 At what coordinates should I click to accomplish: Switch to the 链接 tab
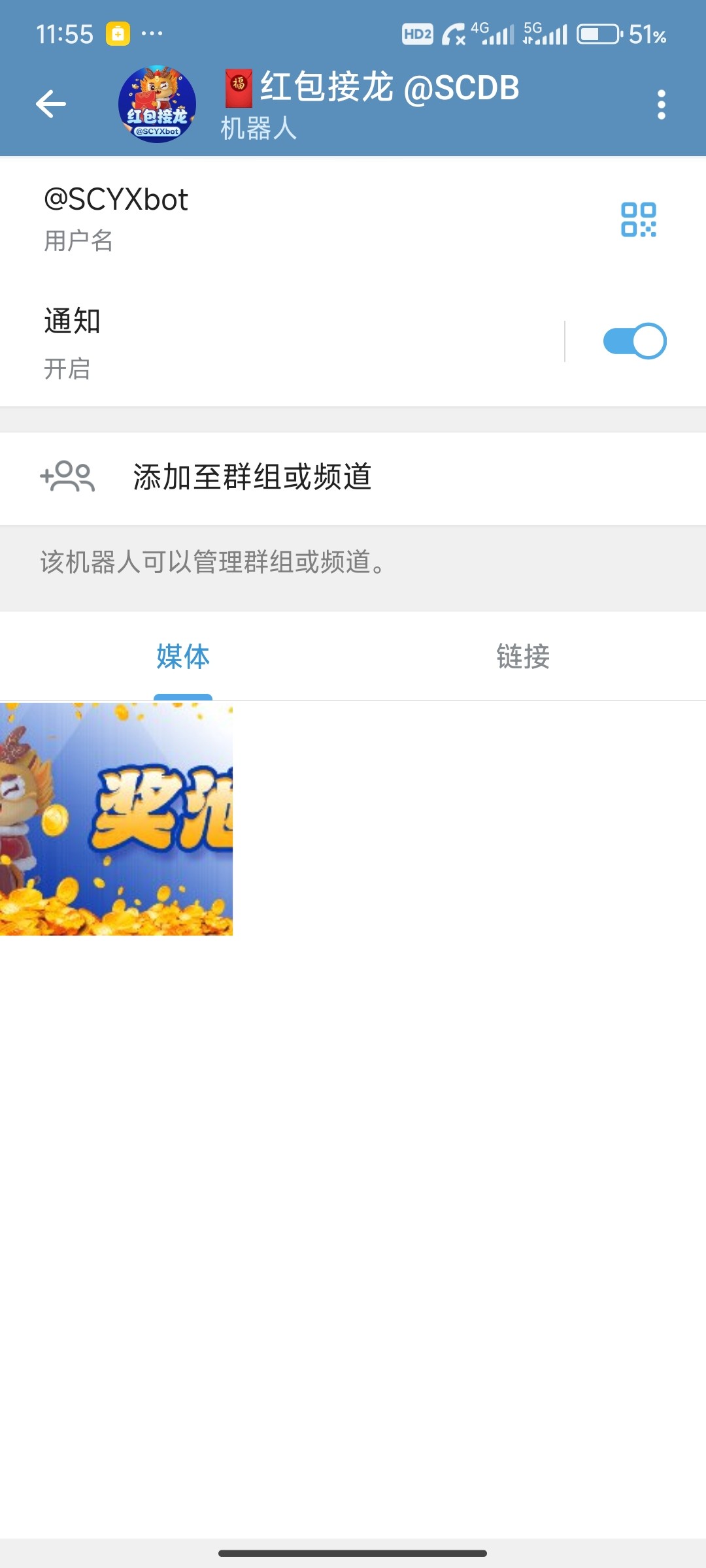[x=523, y=657]
